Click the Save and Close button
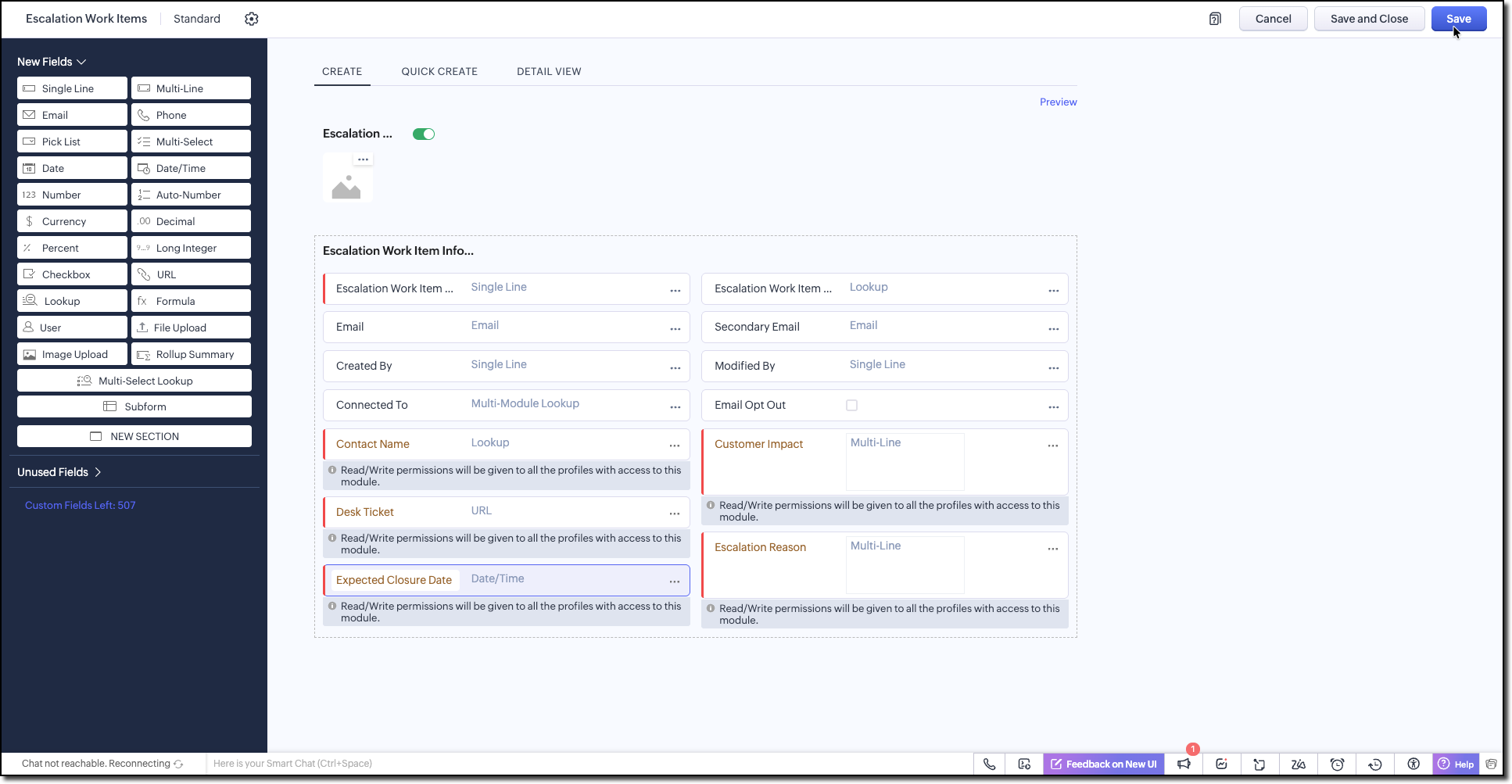Image resolution: width=1512 pixels, height=784 pixels. [1368, 19]
